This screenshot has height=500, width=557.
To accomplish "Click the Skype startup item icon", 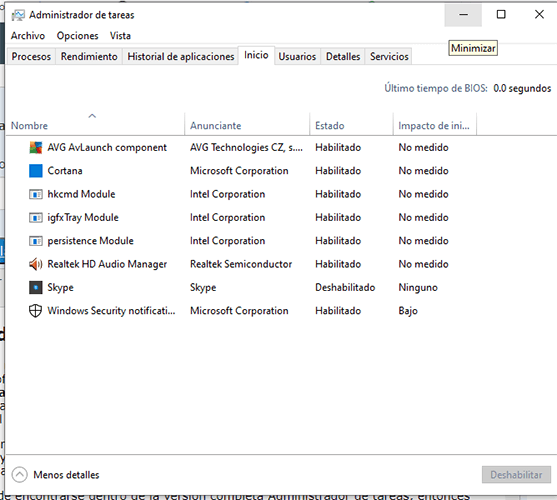I will point(36,287).
